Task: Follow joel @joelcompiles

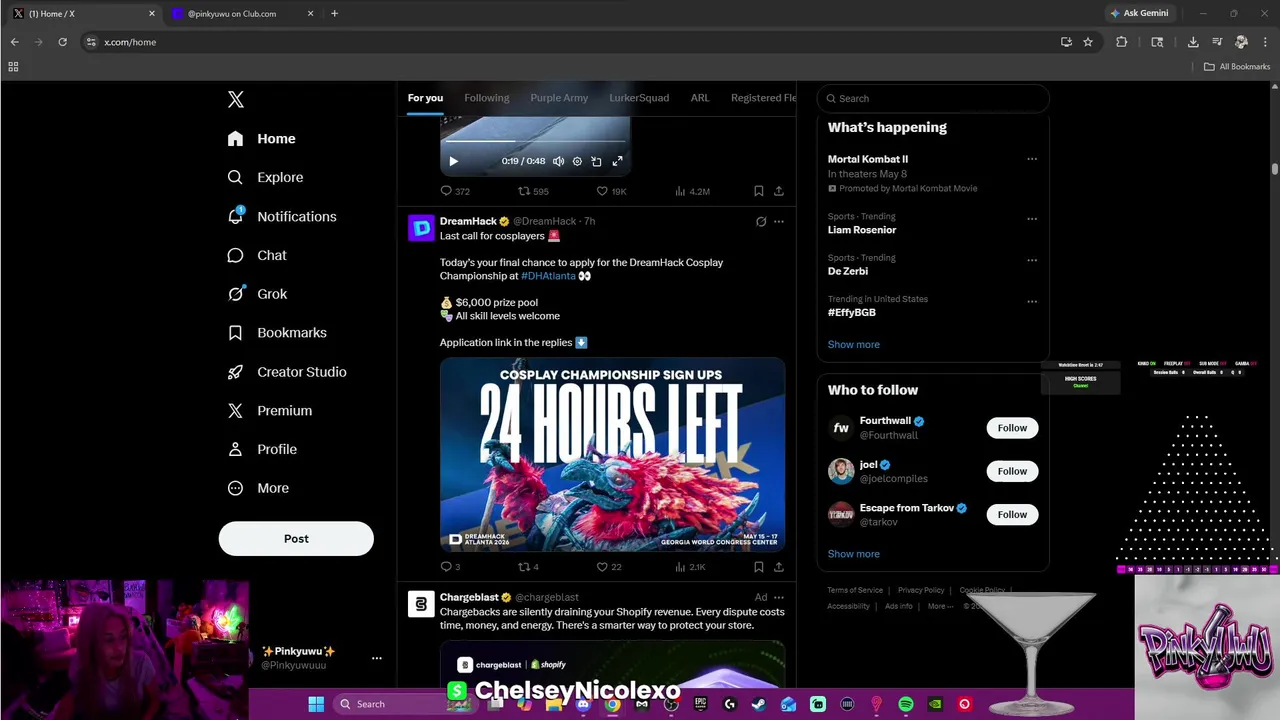Action: point(1012,471)
